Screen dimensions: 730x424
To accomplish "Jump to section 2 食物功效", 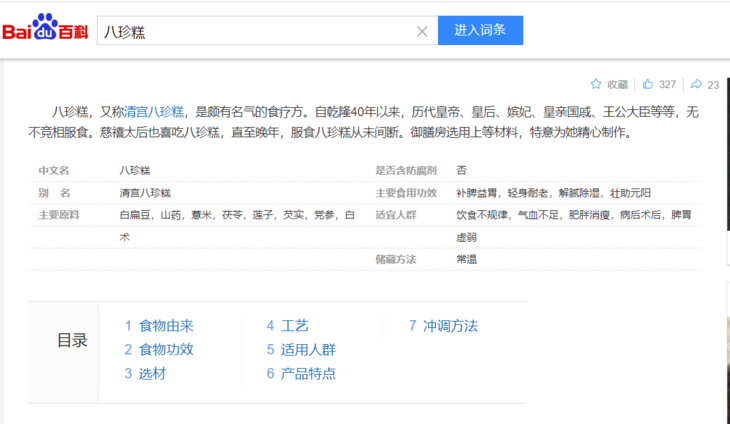I will tap(159, 350).
